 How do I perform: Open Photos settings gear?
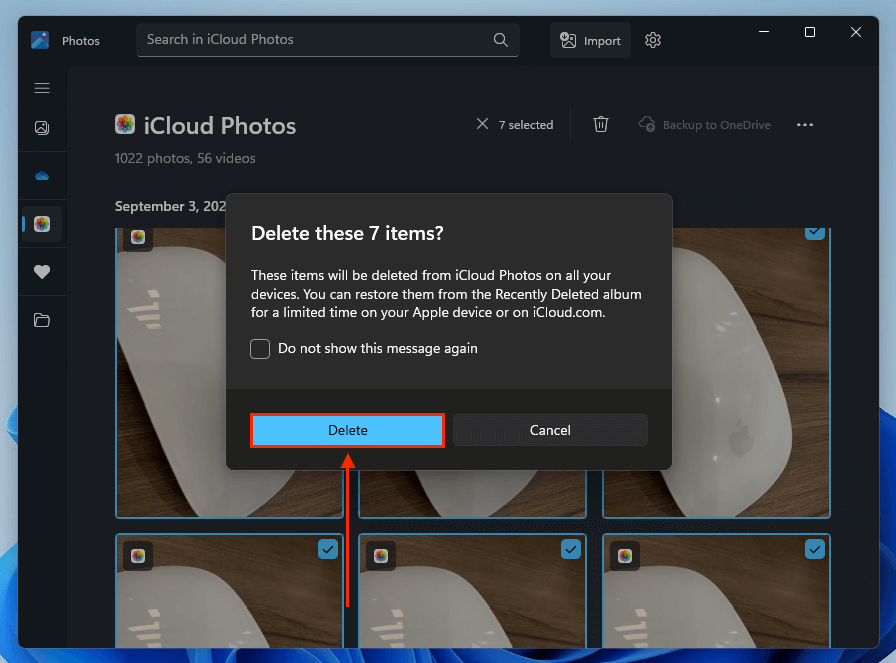pos(653,40)
